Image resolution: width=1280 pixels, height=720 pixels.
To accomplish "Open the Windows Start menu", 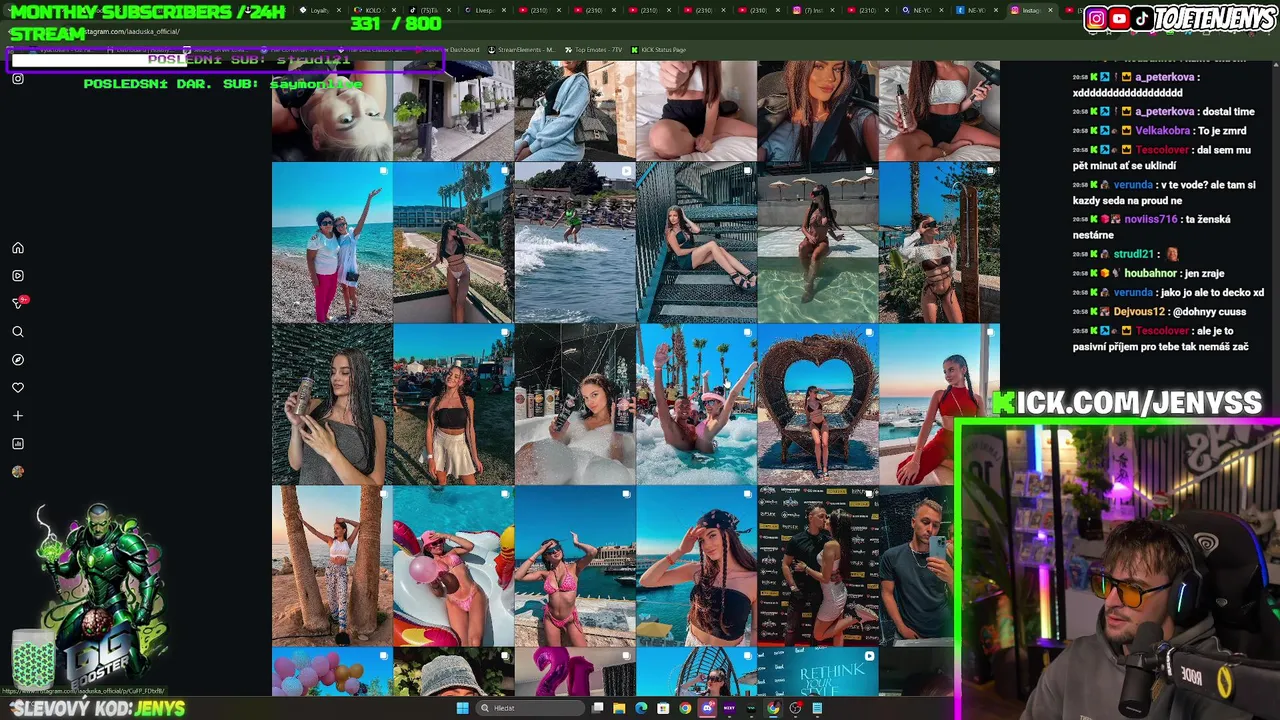I will 462,708.
